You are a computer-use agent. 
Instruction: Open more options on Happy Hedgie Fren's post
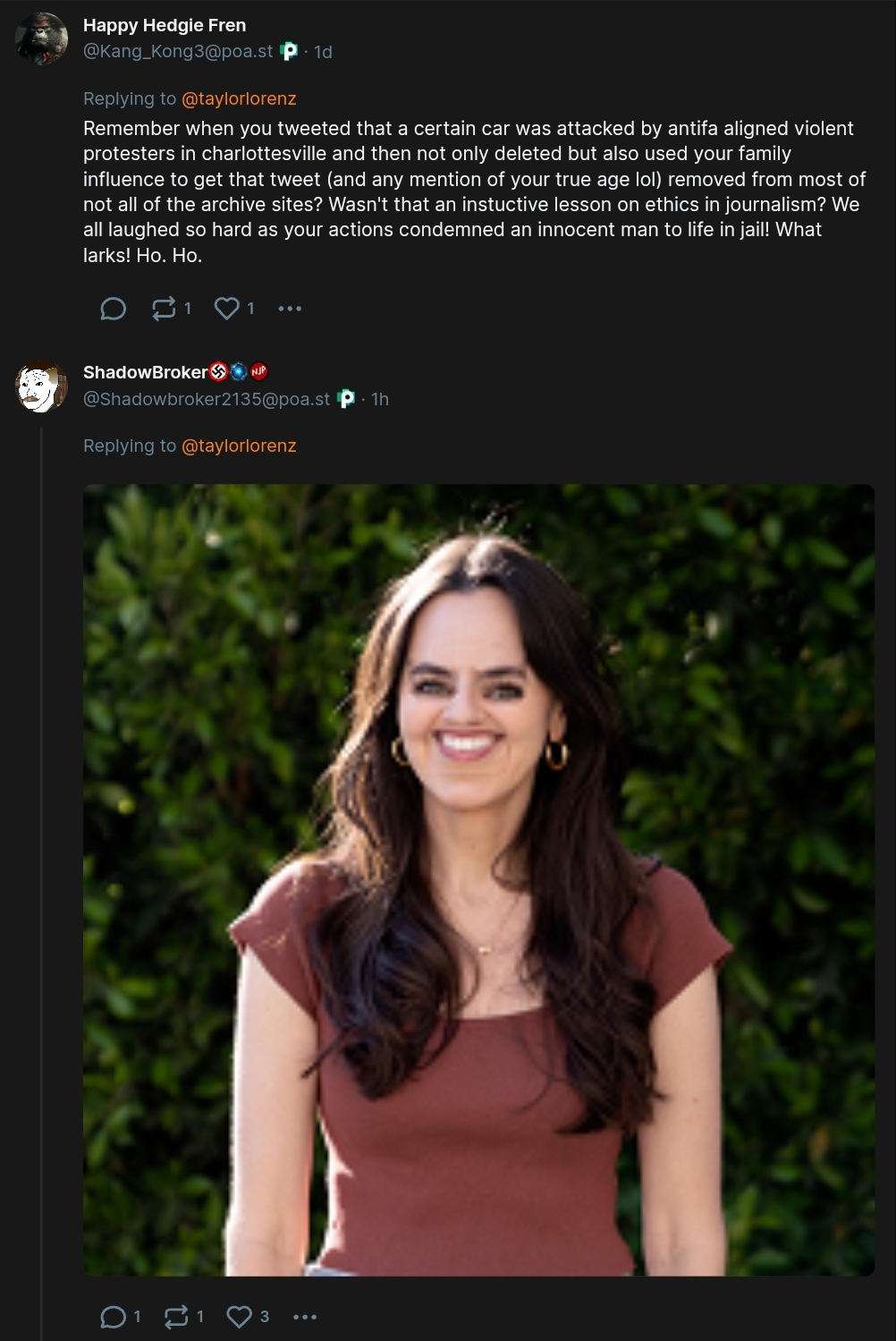290,309
